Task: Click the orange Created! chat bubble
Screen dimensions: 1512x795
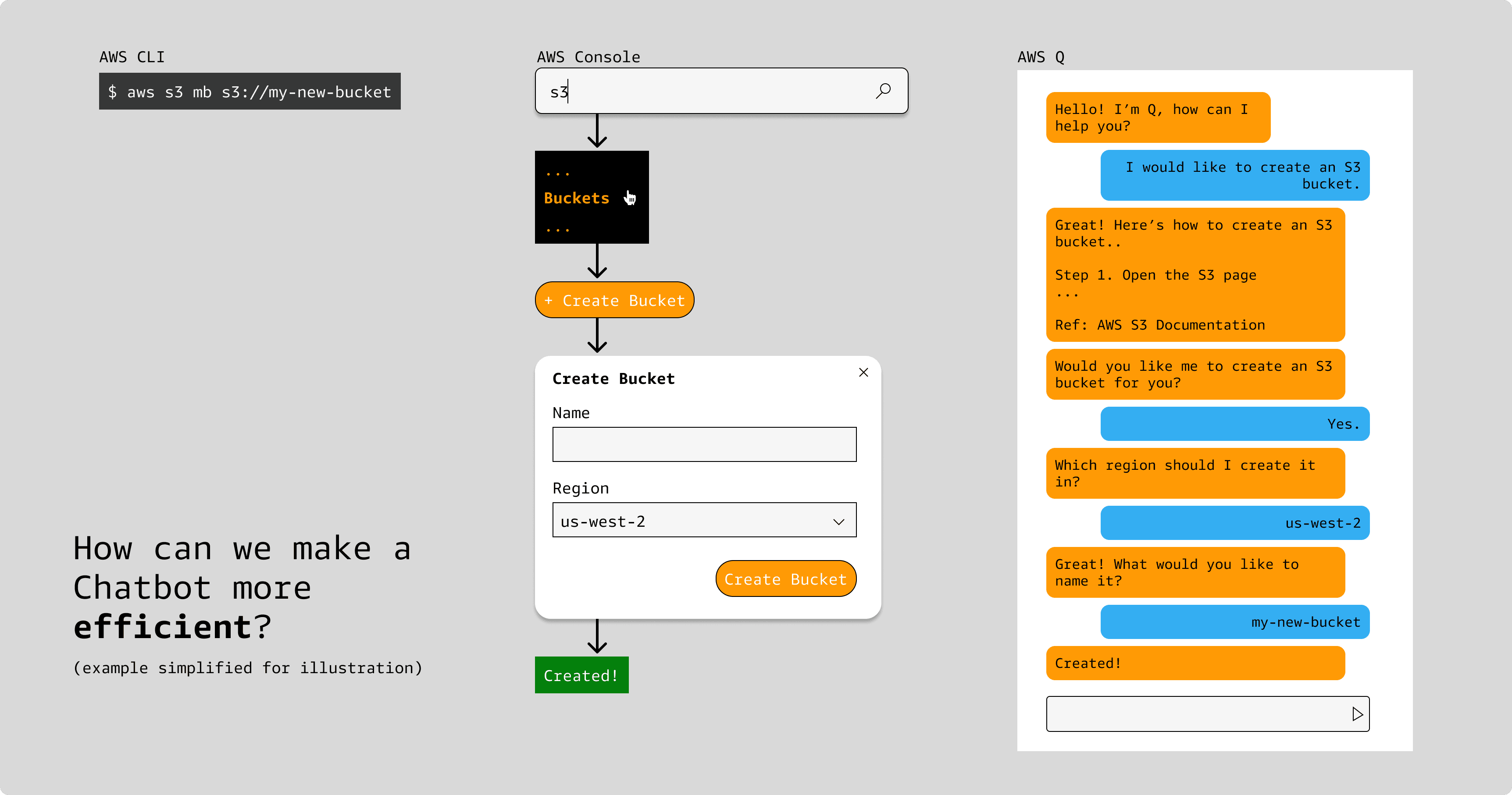Action: (1196, 663)
